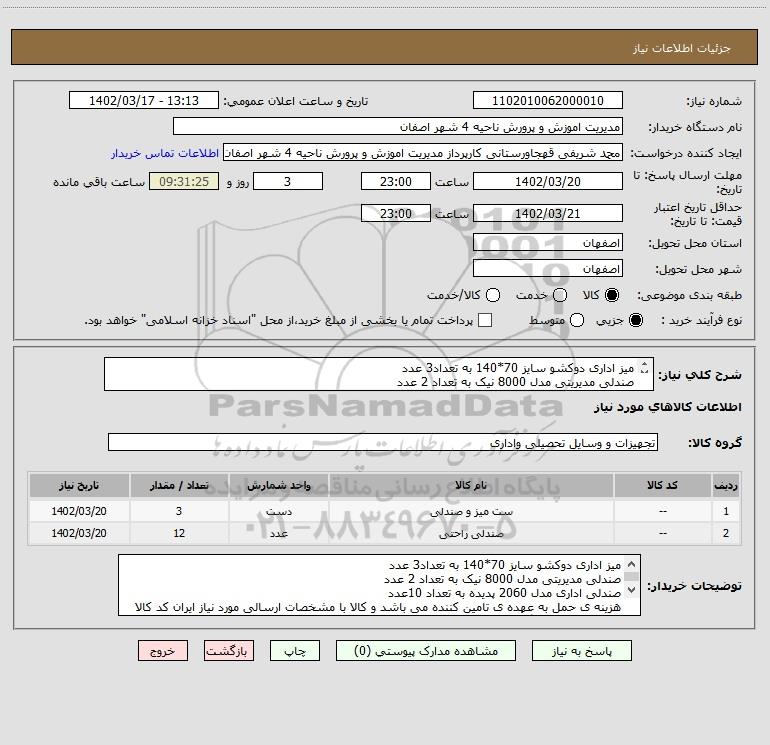
Task: Select the جزیی purchase type radio
Action: point(636,320)
